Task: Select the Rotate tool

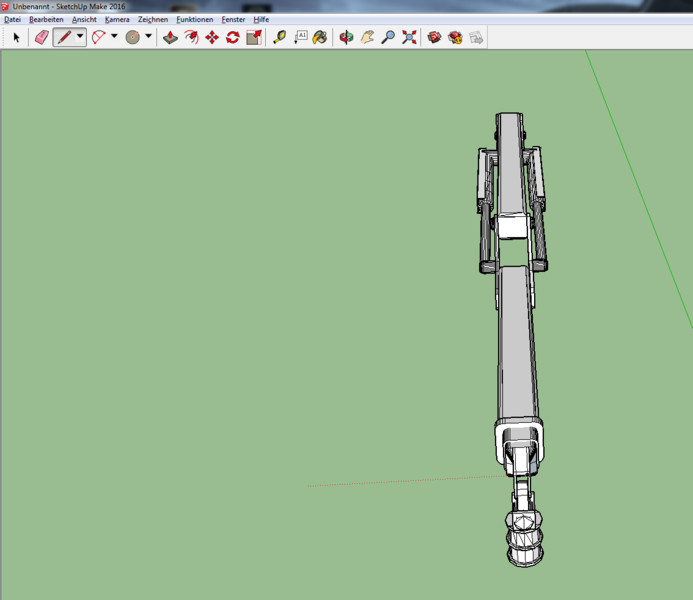Action: [x=233, y=37]
